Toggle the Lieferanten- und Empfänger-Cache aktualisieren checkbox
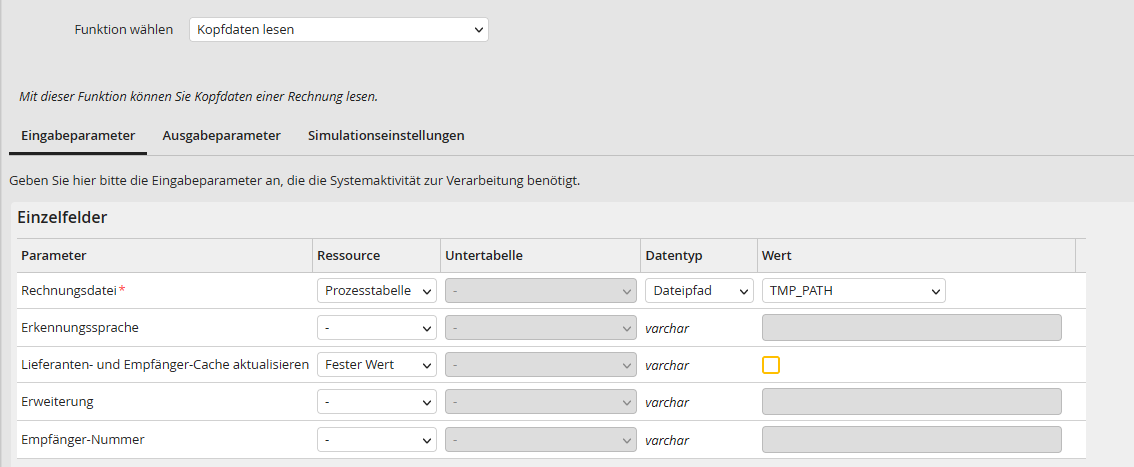The height and width of the screenshot is (467, 1134). pos(771,365)
